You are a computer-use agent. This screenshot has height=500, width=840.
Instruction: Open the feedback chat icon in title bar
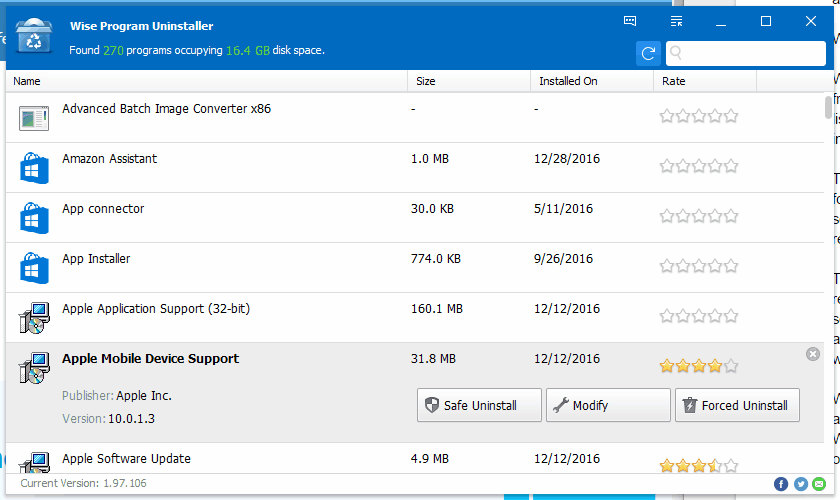pyautogui.click(x=630, y=21)
